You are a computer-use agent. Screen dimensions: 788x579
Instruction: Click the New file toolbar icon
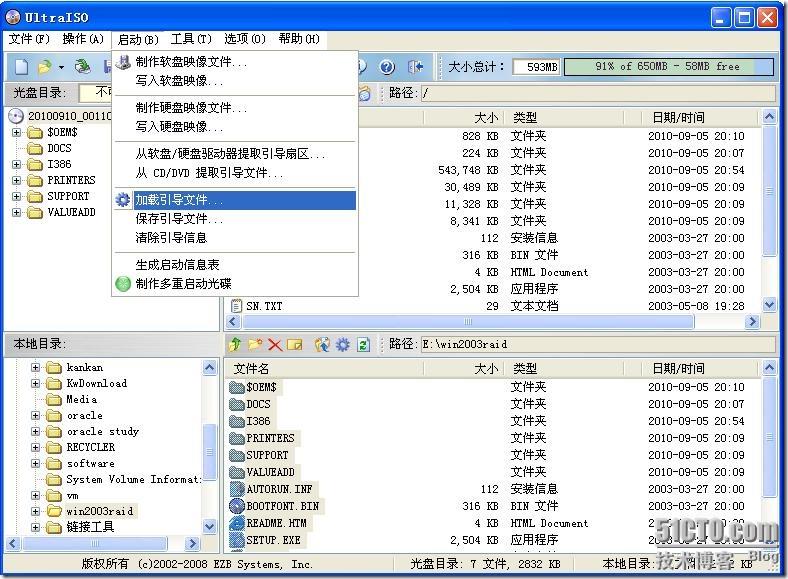[21, 67]
